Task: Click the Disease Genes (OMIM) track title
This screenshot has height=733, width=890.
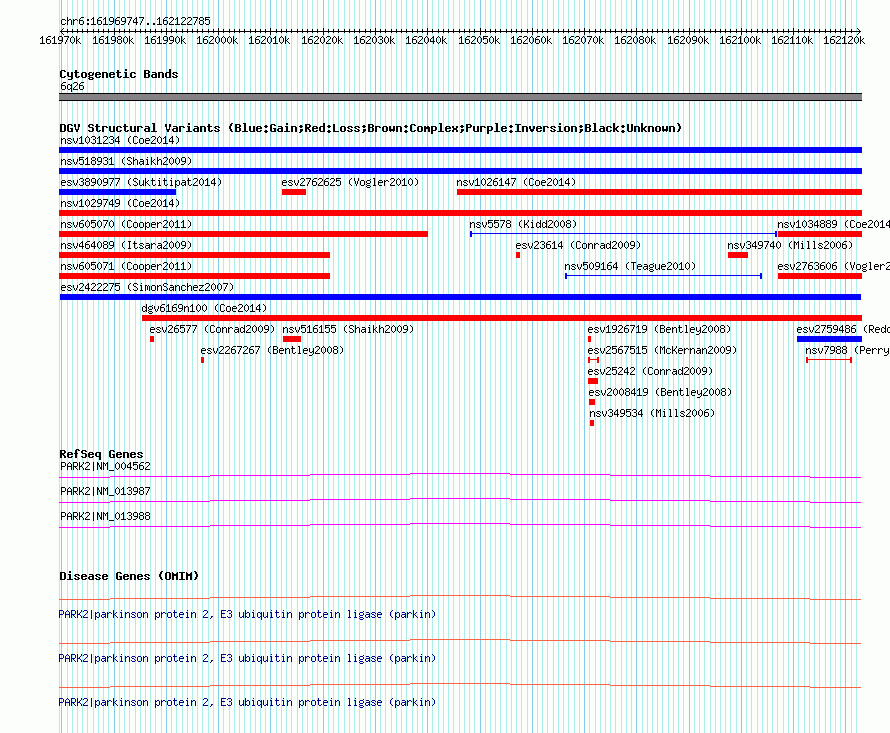Action: pyautogui.click(x=129, y=576)
